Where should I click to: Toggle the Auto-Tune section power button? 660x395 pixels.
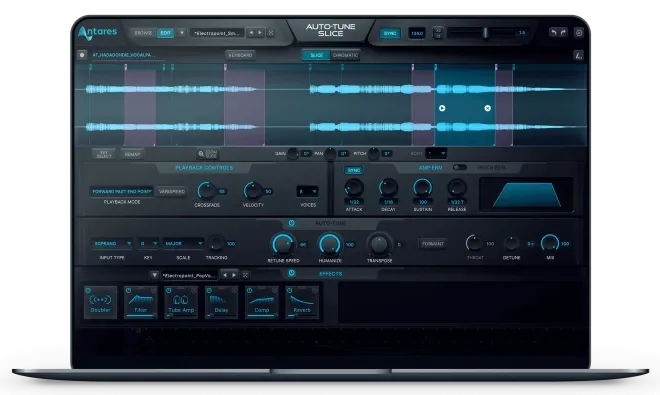click(x=291, y=223)
